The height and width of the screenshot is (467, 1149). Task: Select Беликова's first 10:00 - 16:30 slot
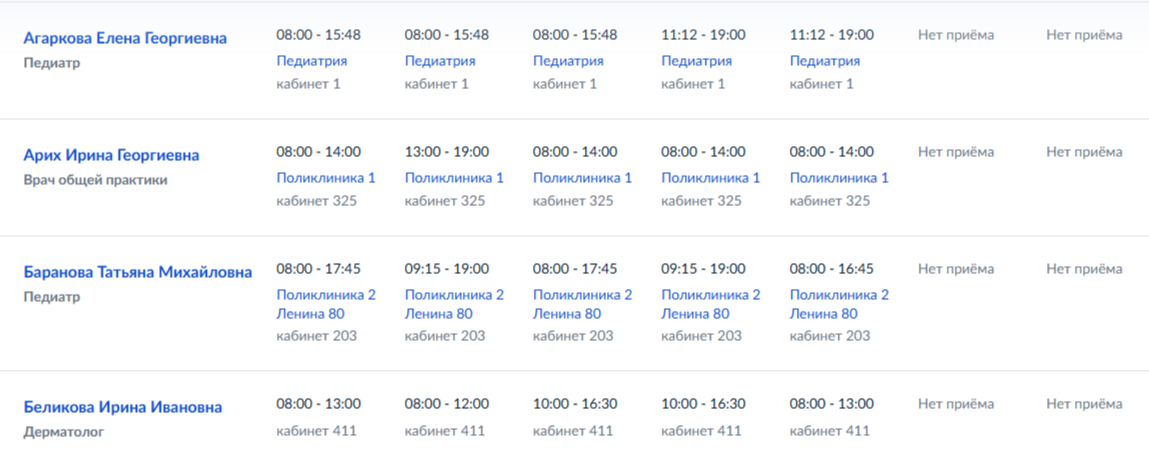[x=574, y=404]
